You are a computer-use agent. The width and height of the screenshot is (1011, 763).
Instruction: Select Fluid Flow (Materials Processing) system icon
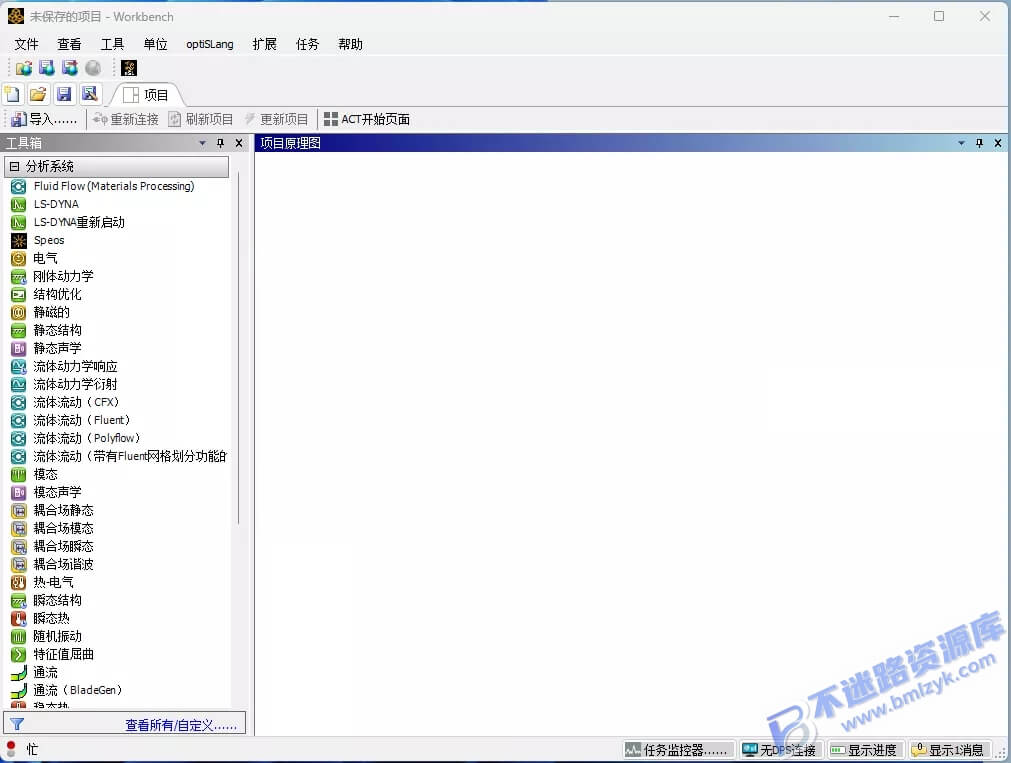19,186
